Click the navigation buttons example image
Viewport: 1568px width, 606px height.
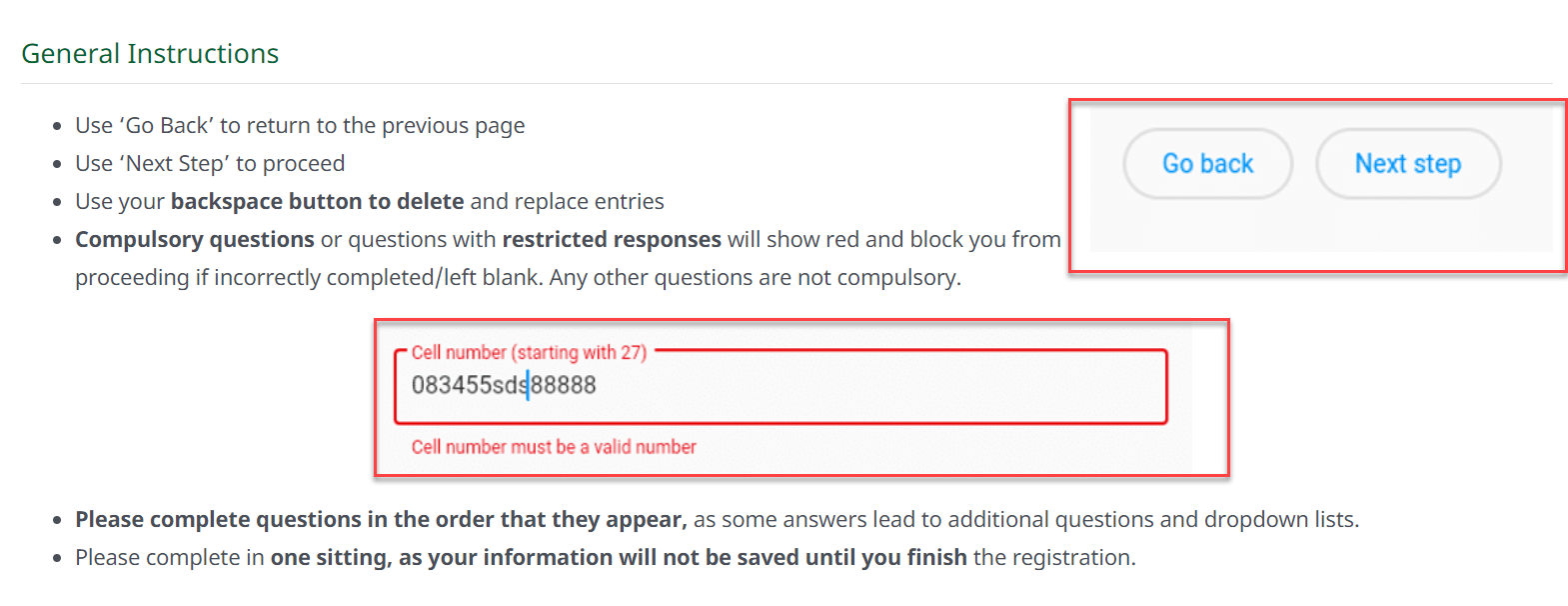[1318, 185]
